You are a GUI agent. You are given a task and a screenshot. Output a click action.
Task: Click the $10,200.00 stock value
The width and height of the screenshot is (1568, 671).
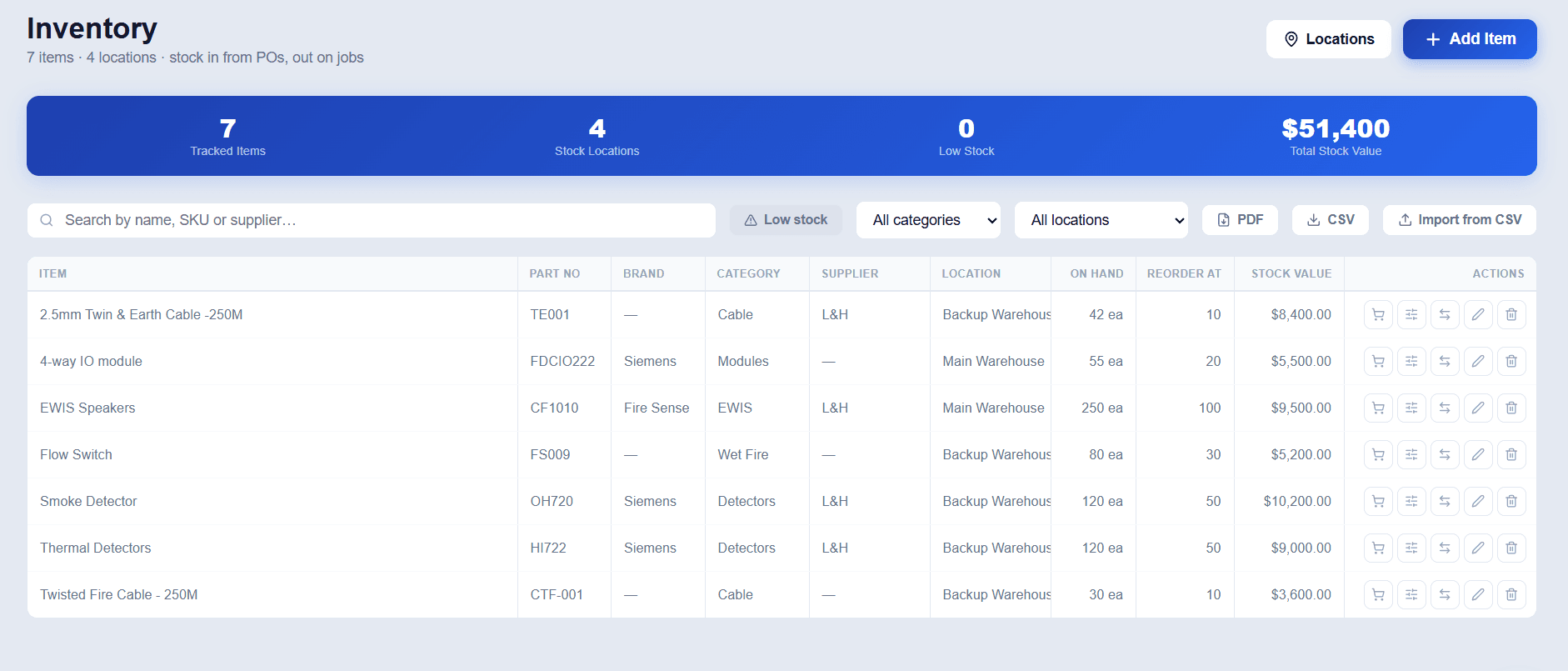[x=1297, y=501]
